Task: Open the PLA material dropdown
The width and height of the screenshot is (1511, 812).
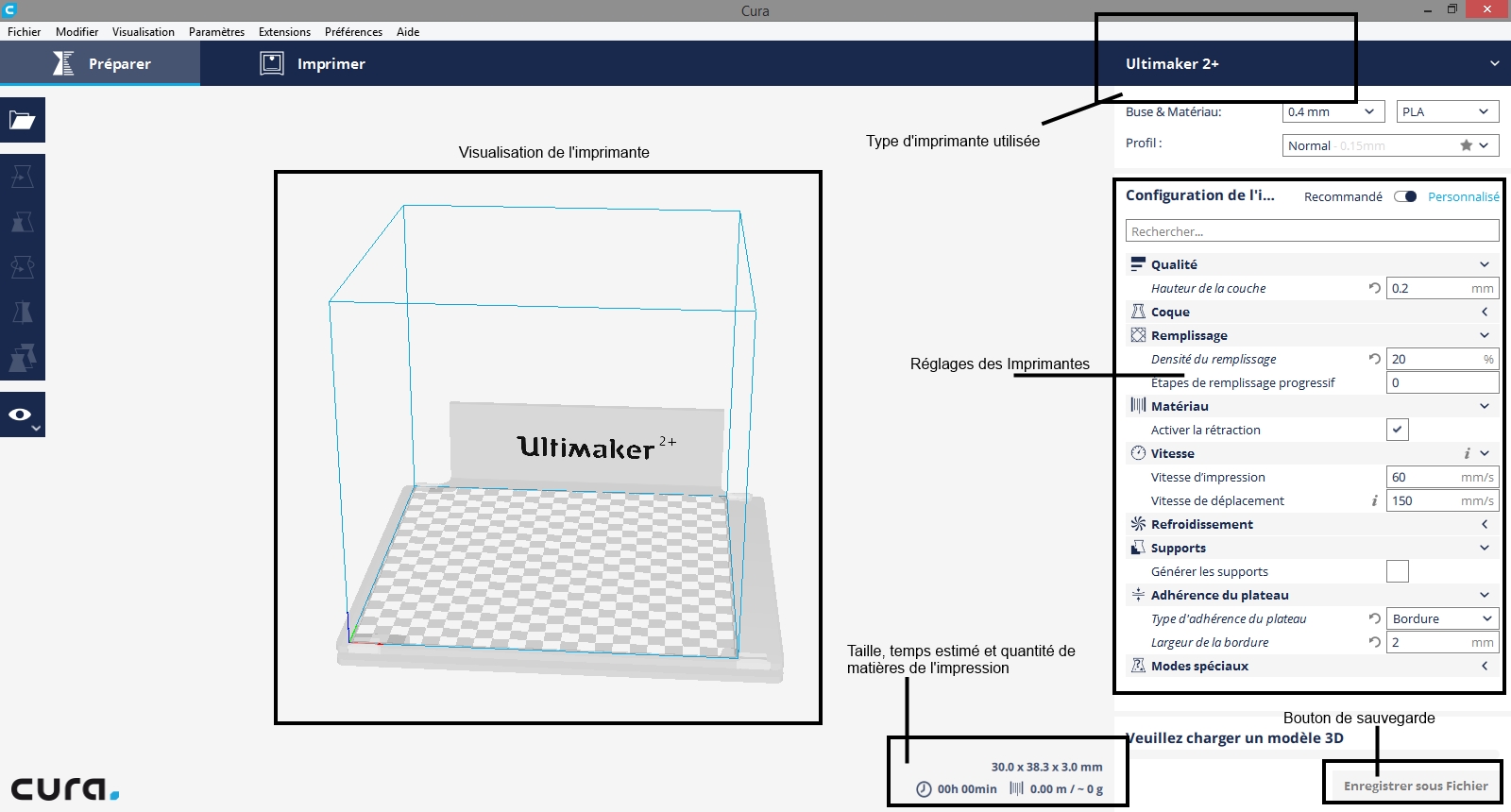Action: (x=1447, y=111)
